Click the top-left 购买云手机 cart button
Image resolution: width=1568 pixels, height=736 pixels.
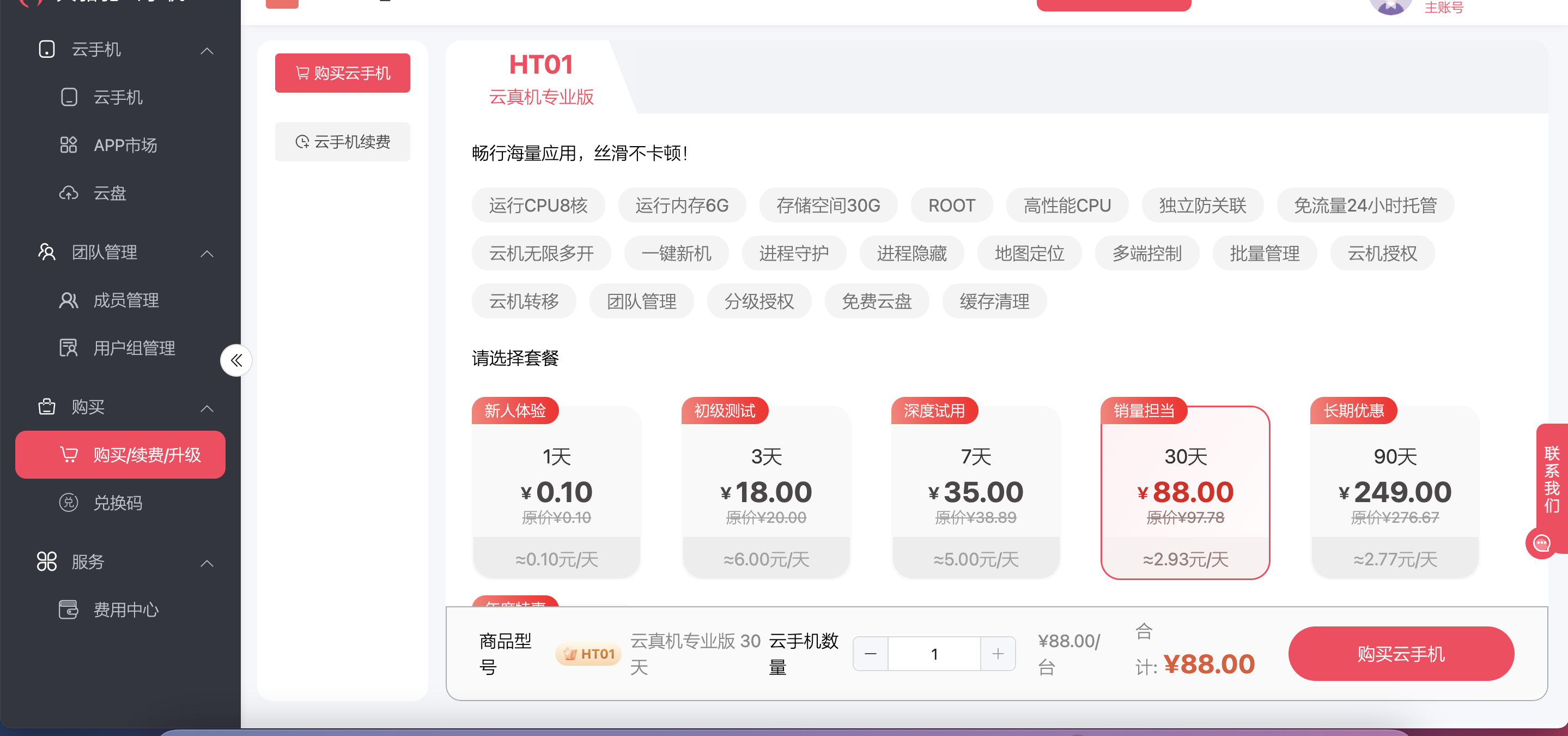[343, 73]
